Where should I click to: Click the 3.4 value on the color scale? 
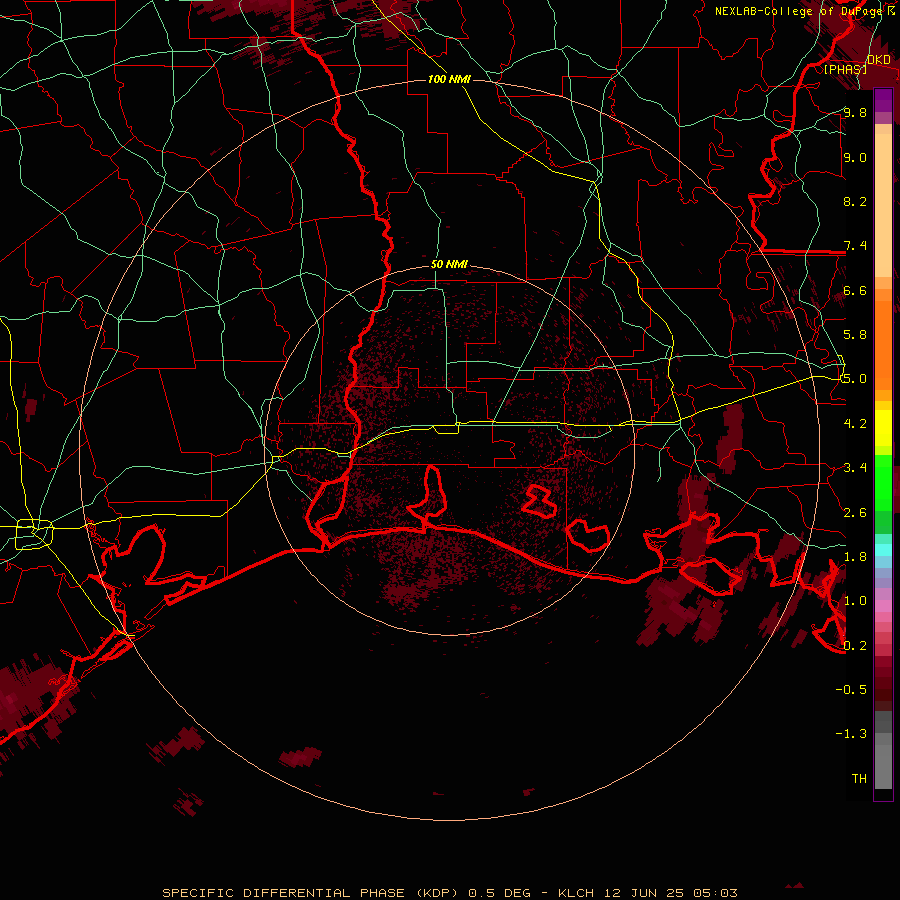[x=855, y=468]
